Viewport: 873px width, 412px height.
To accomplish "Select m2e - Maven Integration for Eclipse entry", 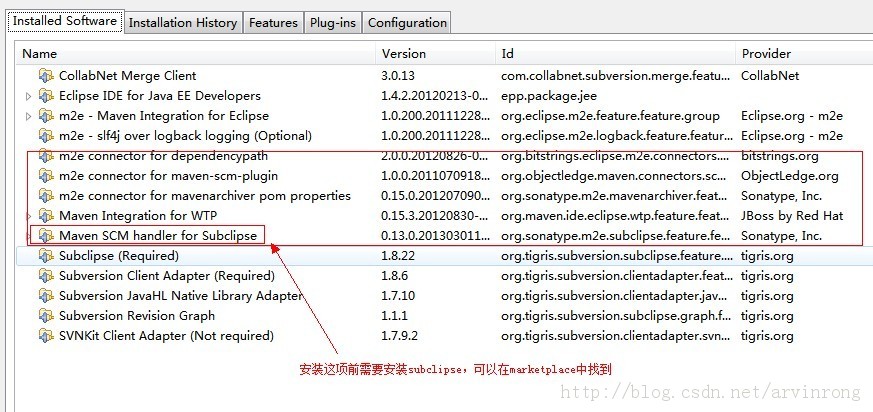I will pyautogui.click(x=164, y=116).
